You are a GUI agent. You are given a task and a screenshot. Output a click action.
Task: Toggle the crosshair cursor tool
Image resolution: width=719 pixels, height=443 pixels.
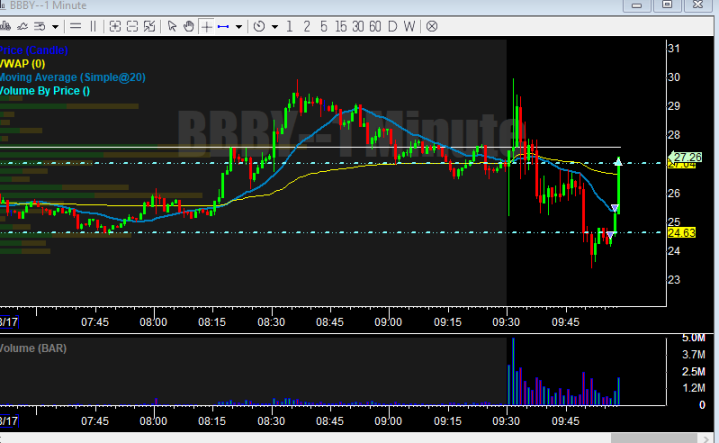click(x=206, y=27)
